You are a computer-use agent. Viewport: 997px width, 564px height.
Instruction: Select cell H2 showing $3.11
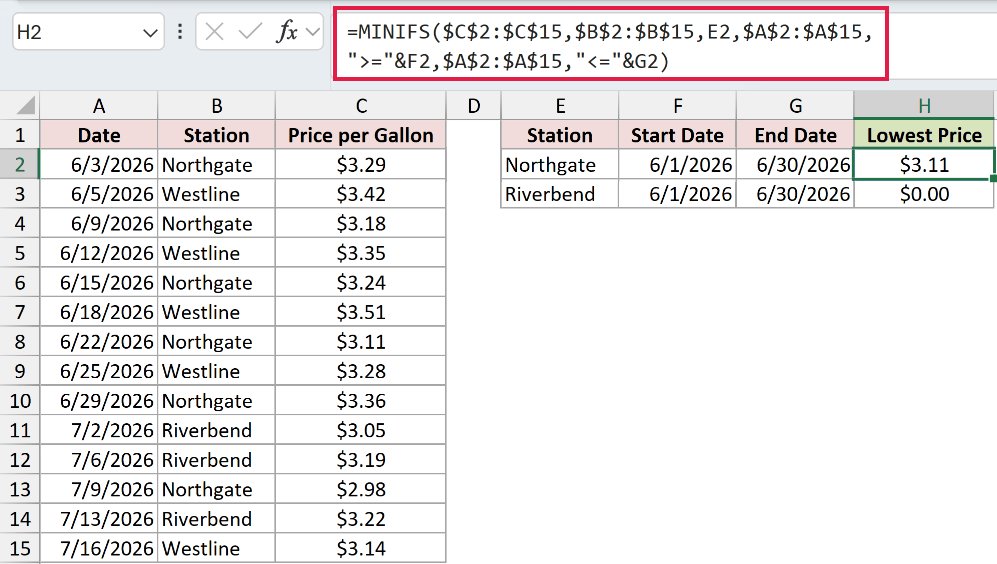924,165
